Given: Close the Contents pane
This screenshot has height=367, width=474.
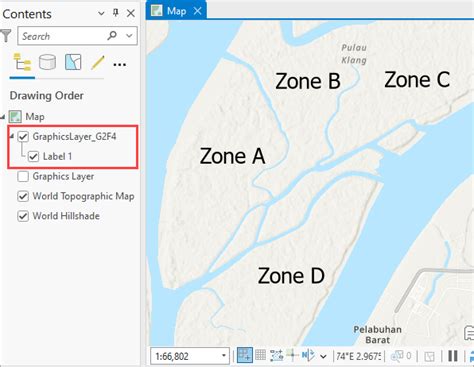Looking at the screenshot, I should coord(131,13).
